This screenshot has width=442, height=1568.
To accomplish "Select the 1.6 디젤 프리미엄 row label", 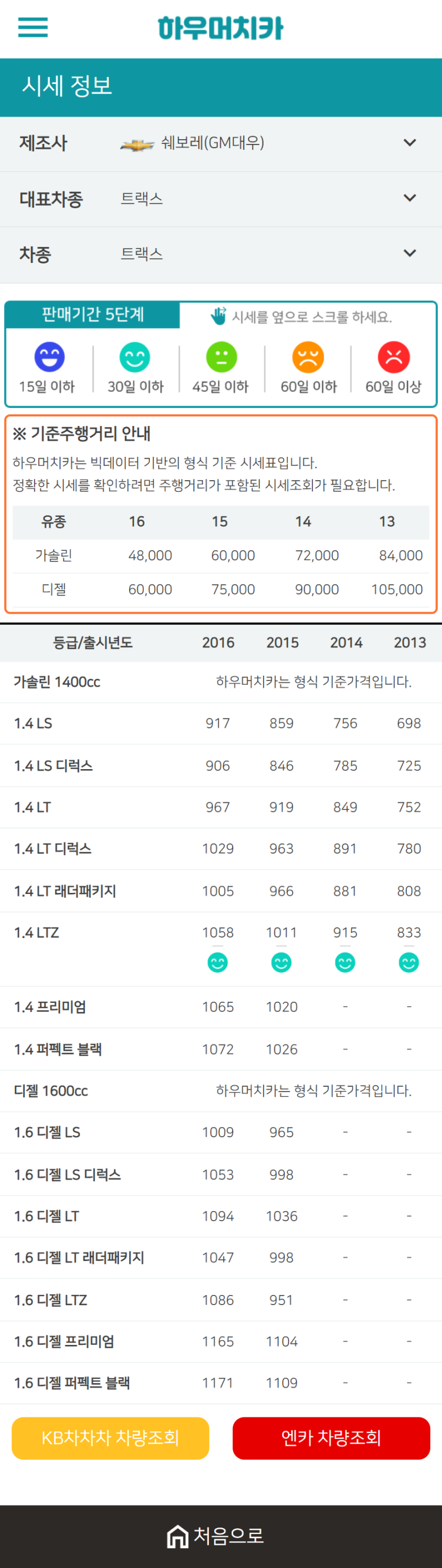I will [x=64, y=1341].
